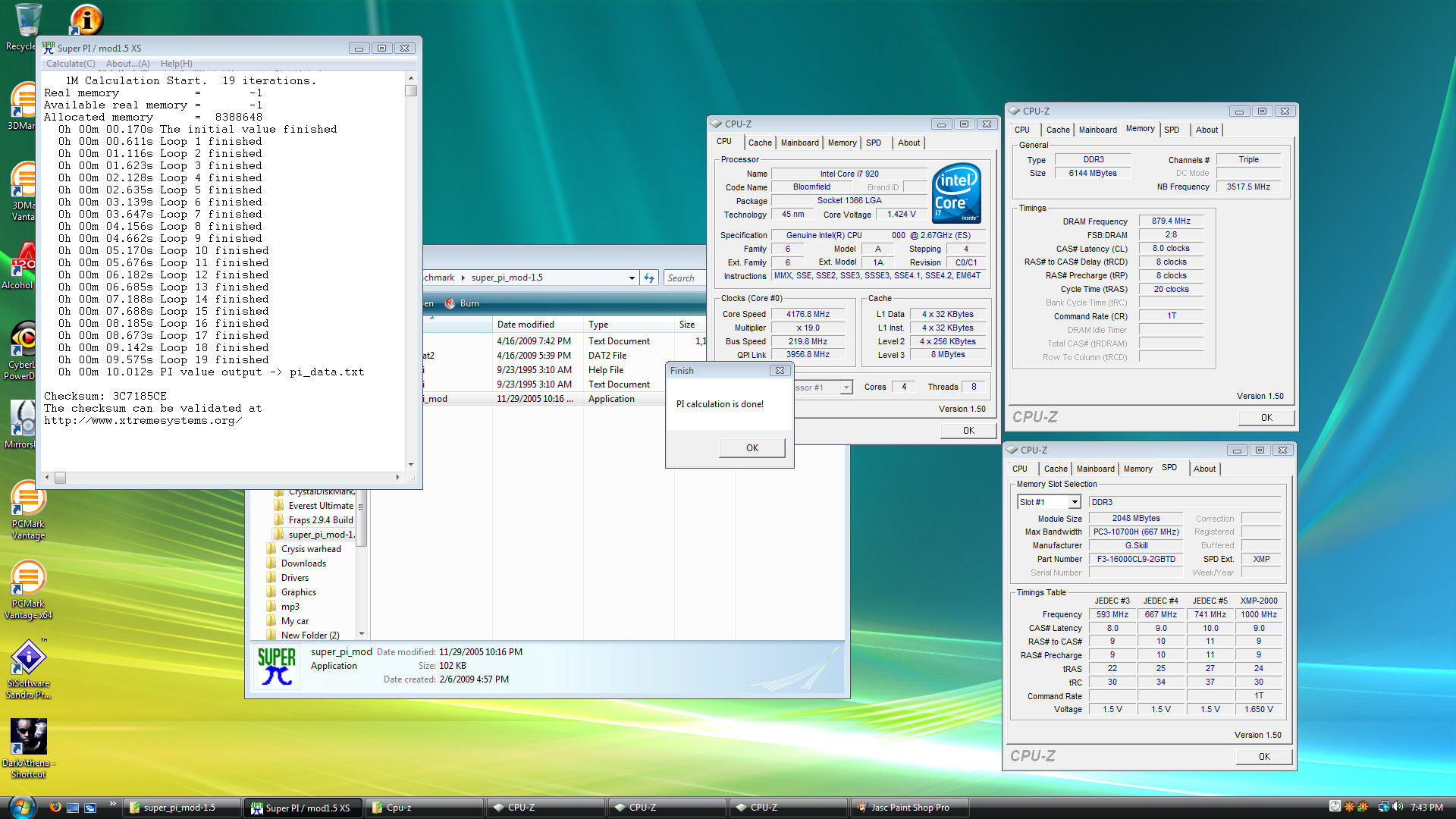
Task: Click OK in the CPU-Z Memory window
Action: tap(1266, 418)
